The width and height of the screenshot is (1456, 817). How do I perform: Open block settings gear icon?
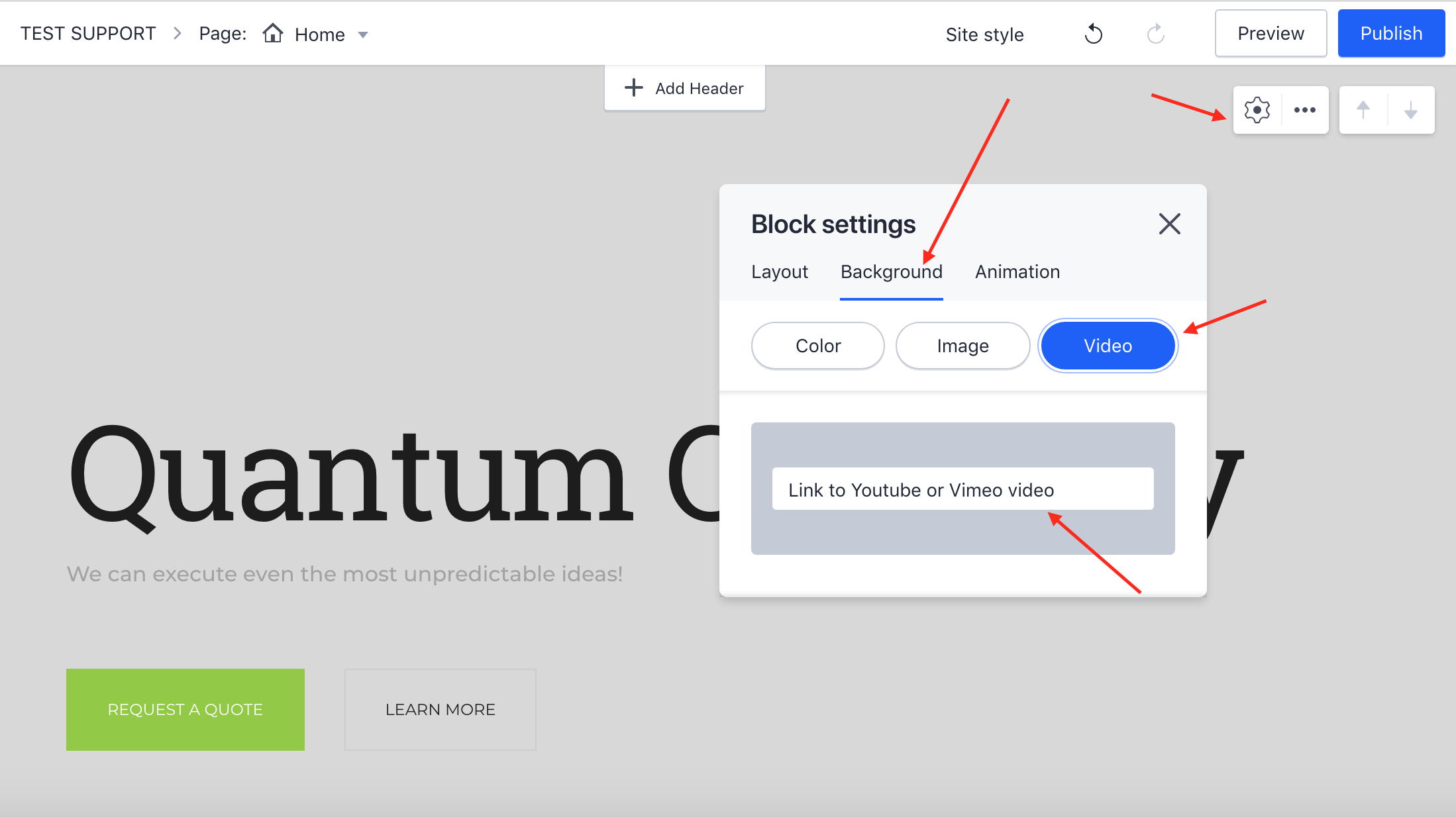[1257, 110]
